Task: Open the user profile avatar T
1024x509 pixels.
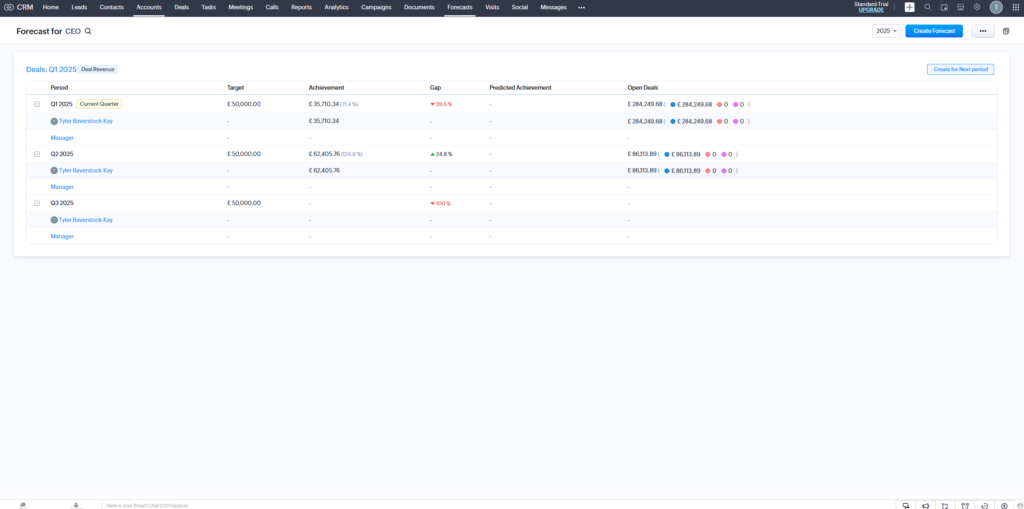Action: [x=996, y=7]
